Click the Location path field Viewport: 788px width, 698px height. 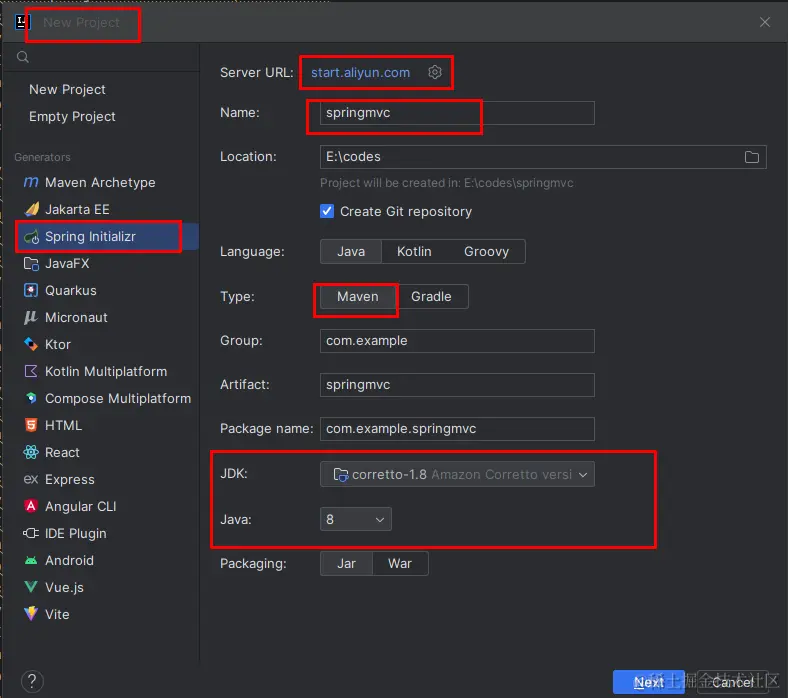pos(543,157)
